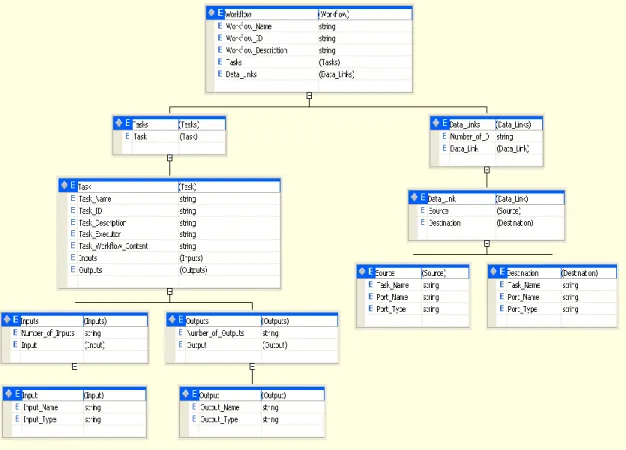Click the E icon beside Output_Type
626x450 pixels.
pos(194,419)
